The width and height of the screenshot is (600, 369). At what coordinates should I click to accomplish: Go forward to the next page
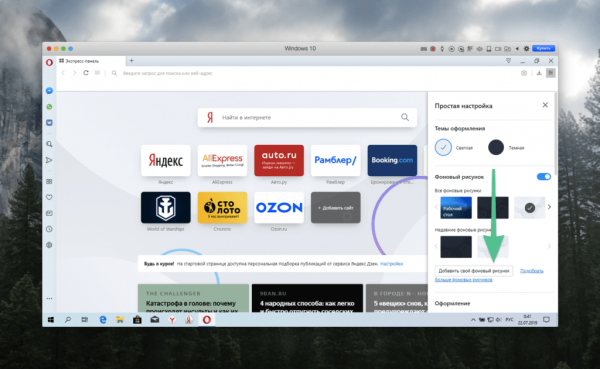point(75,73)
